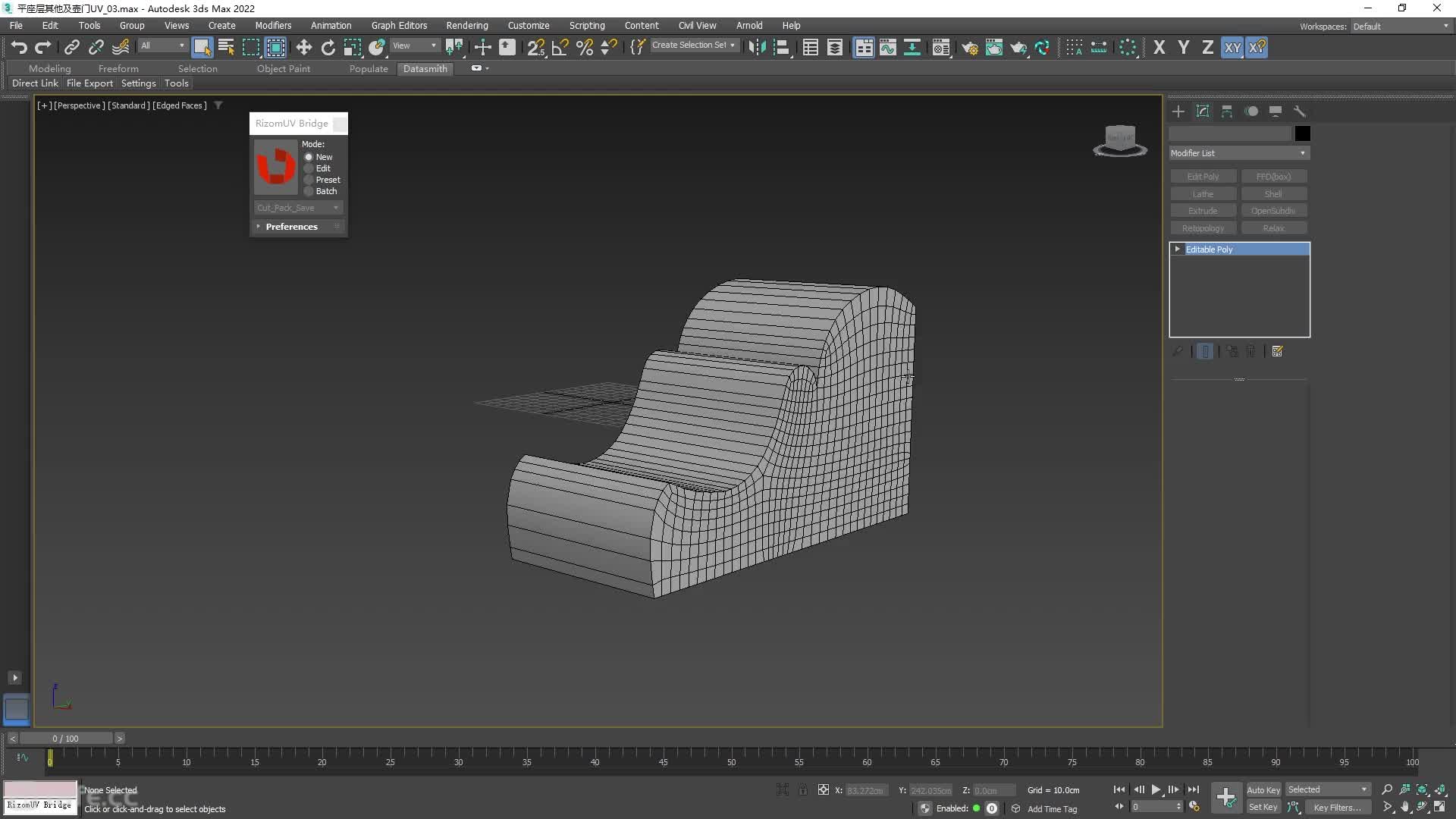Click the Play Animation button
This screenshot has height=819, width=1456.
[x=1156, y=789]
